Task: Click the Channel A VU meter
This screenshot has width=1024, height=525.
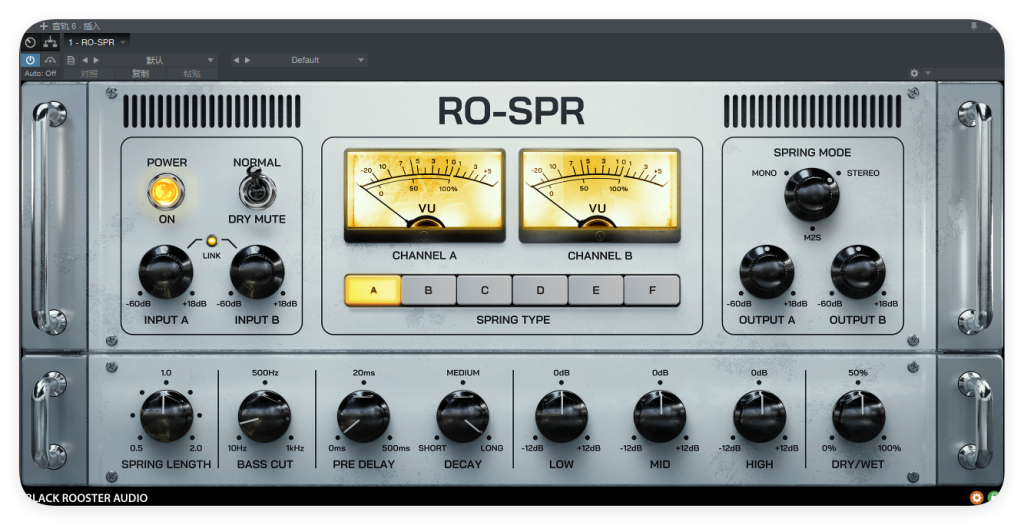Action: coord(425,195)
